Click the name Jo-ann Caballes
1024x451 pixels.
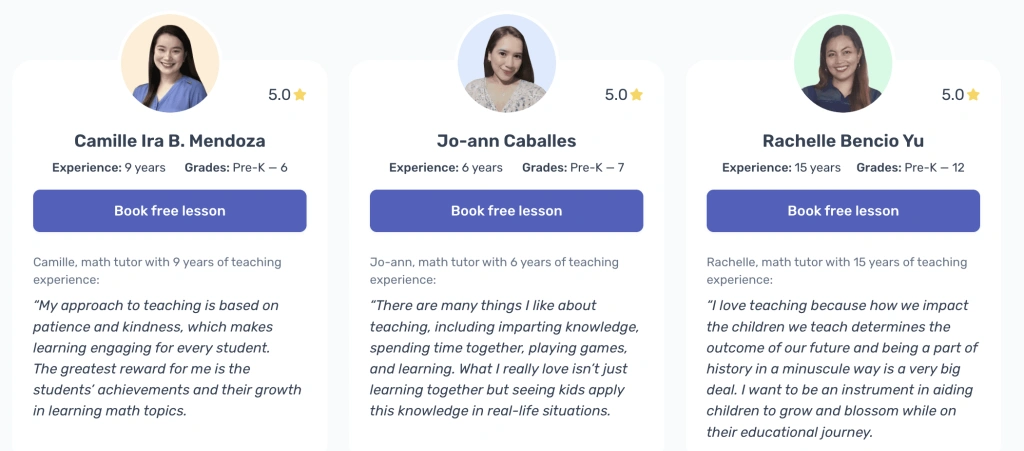pos(506,141)
